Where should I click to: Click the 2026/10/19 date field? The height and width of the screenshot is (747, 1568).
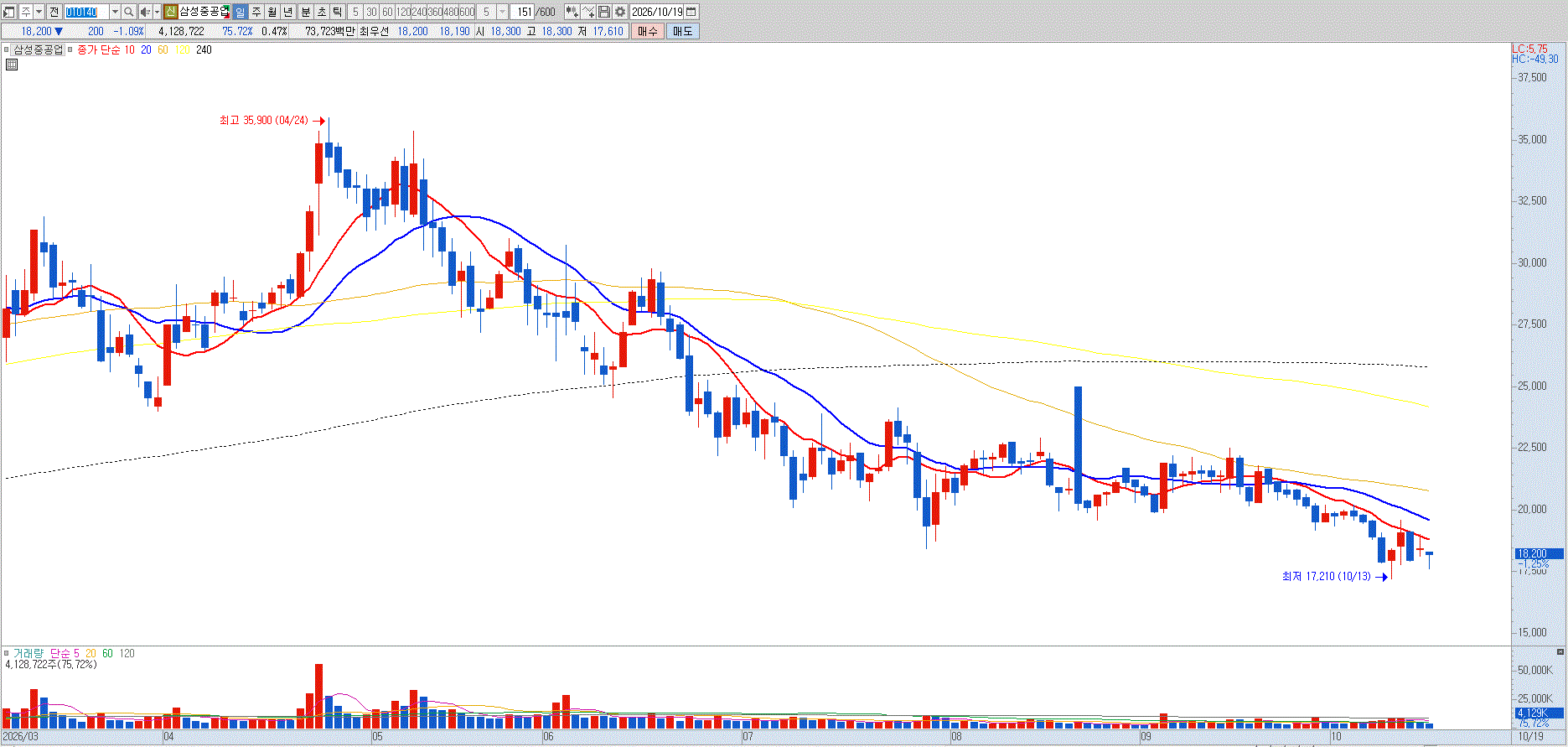click(x=657, y=12)
